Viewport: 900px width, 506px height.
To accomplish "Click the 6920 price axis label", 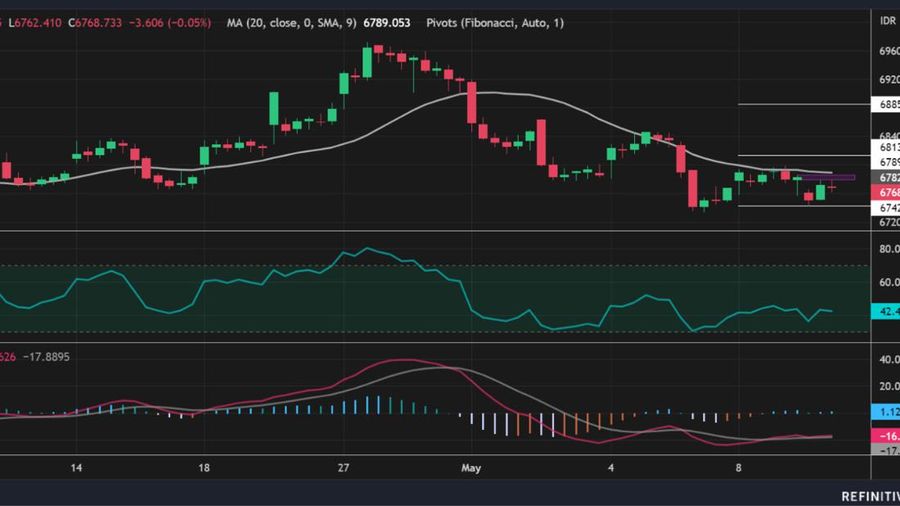I will click(x=889, y=80).
